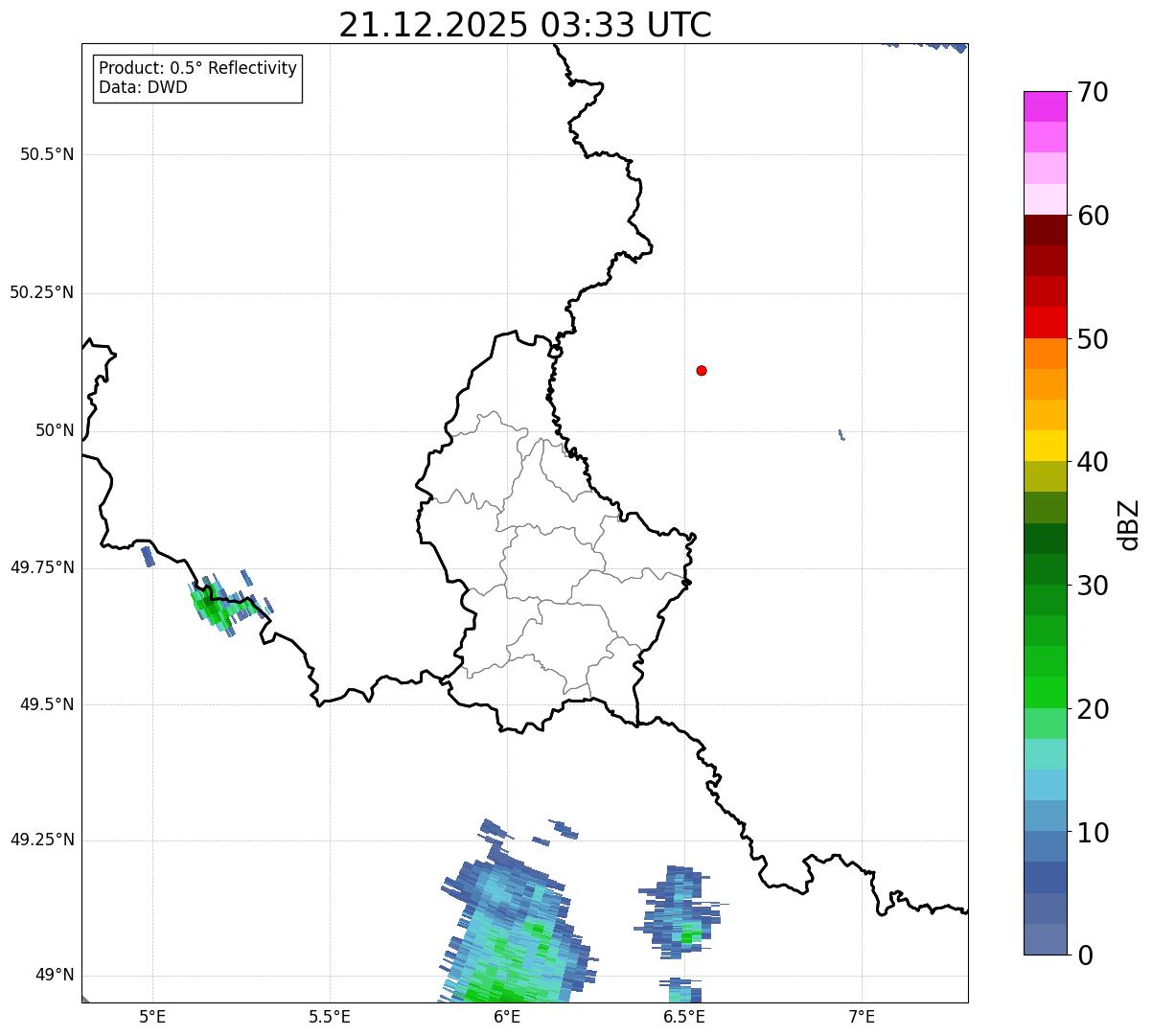
Task: Click the 50.5°N latitude label
Action: tap(47, 154)
